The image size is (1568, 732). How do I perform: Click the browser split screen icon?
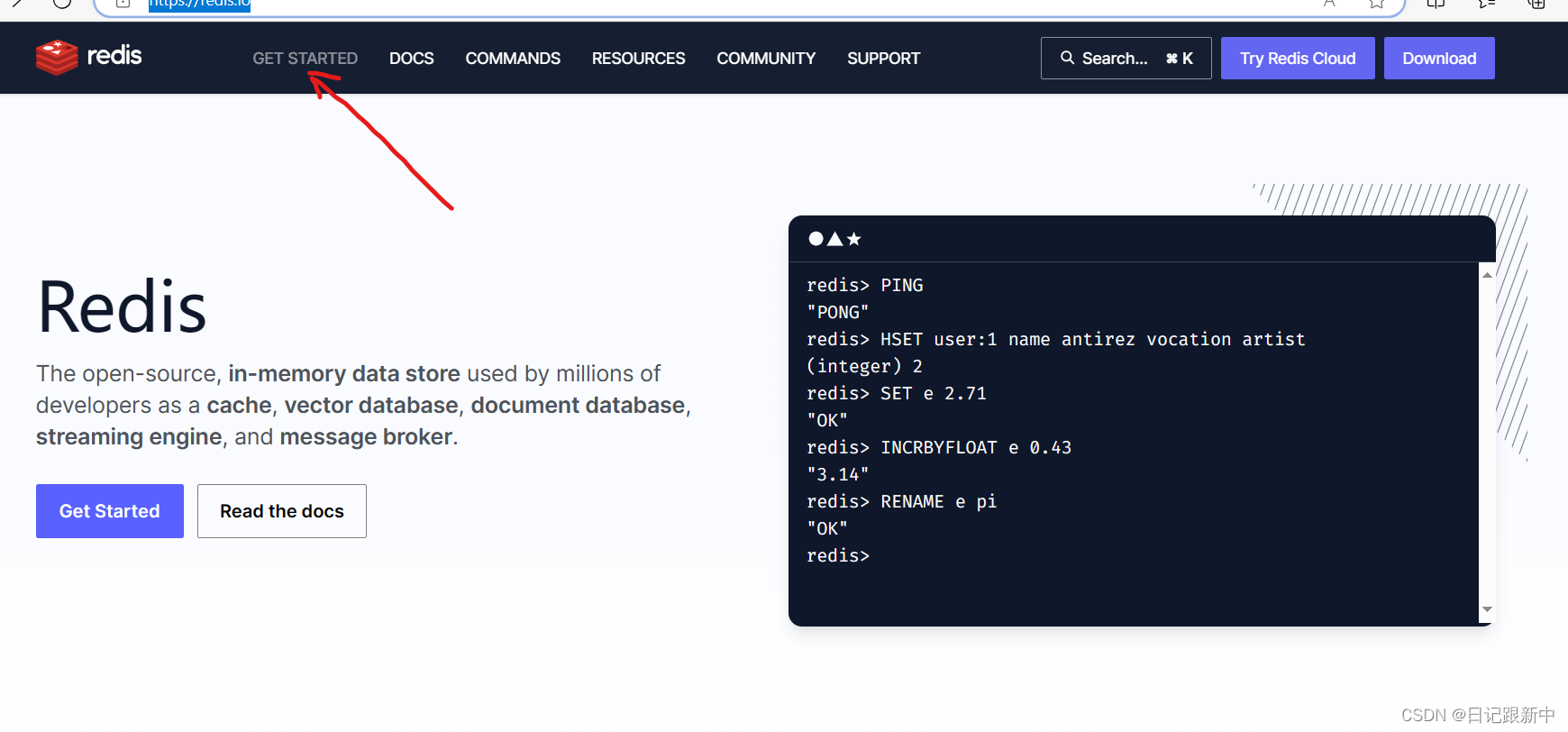[x=1436, y=4]
